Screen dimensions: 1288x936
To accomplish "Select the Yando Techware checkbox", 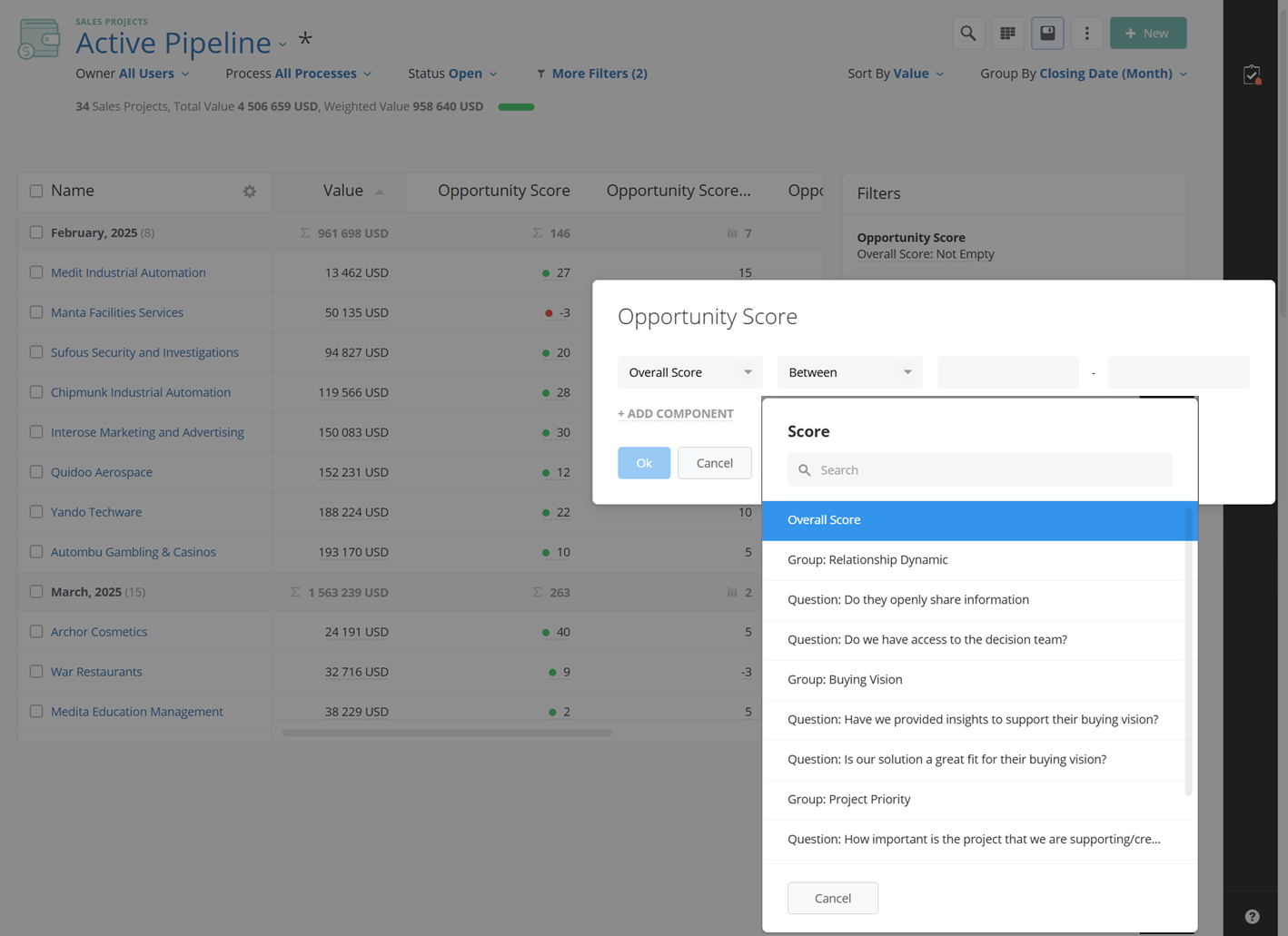I will click(36, 512).
